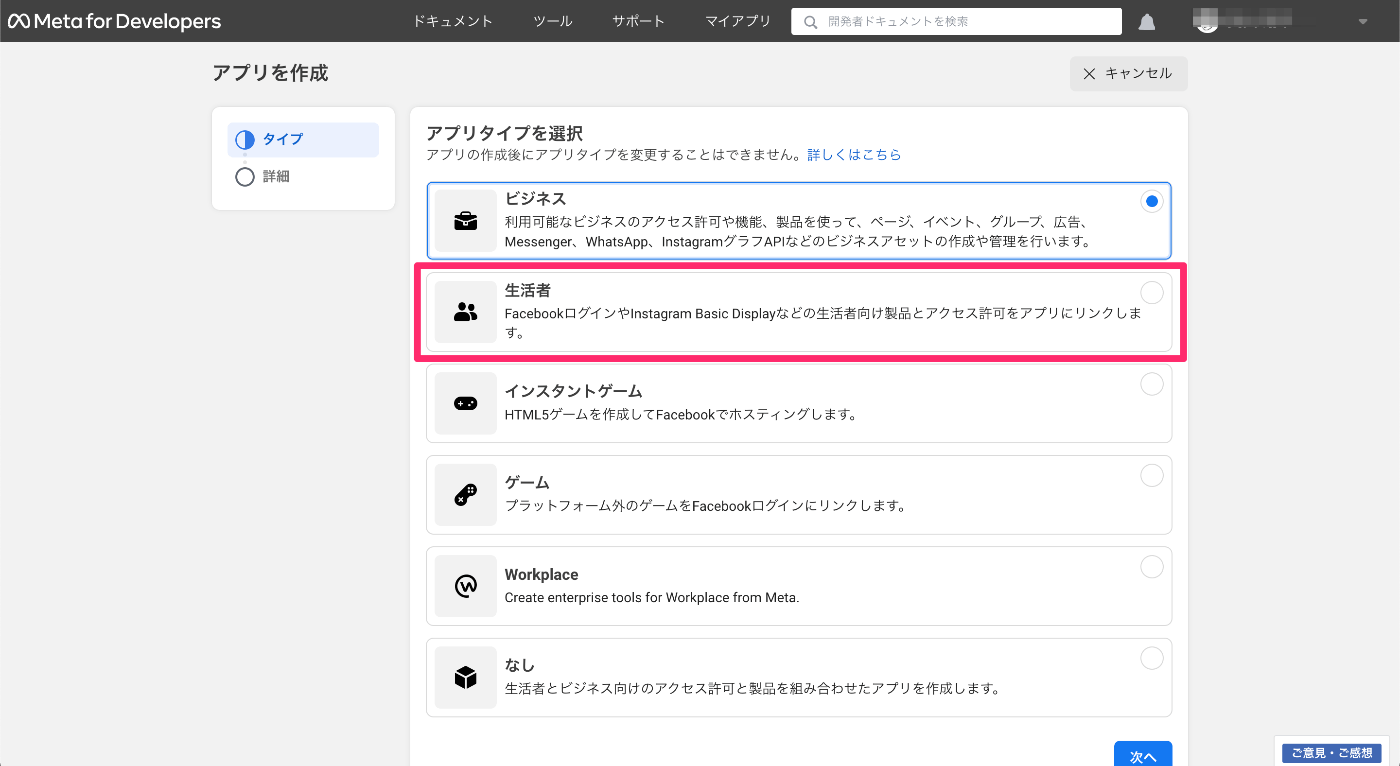This screenshot has width=1400, height=766.
Task: Click the Workplace option title text
Action: 541,574
